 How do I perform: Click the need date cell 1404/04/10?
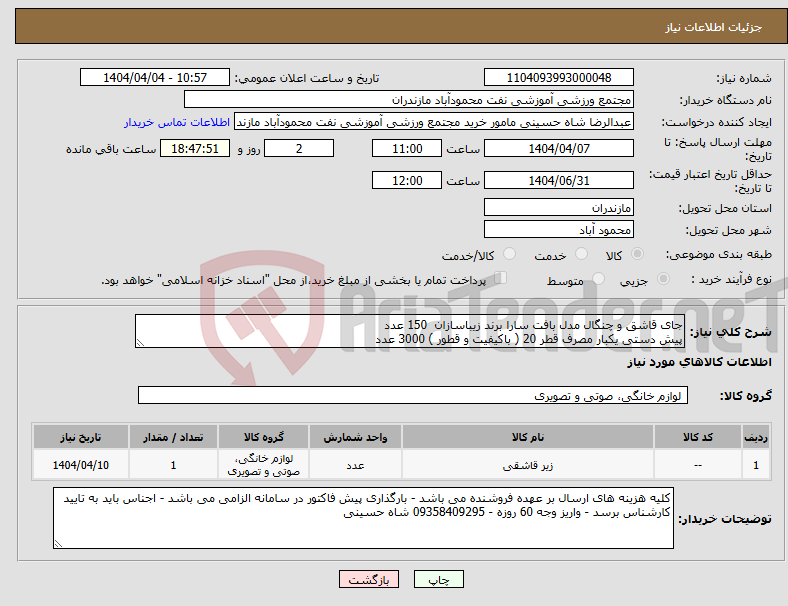80,465
